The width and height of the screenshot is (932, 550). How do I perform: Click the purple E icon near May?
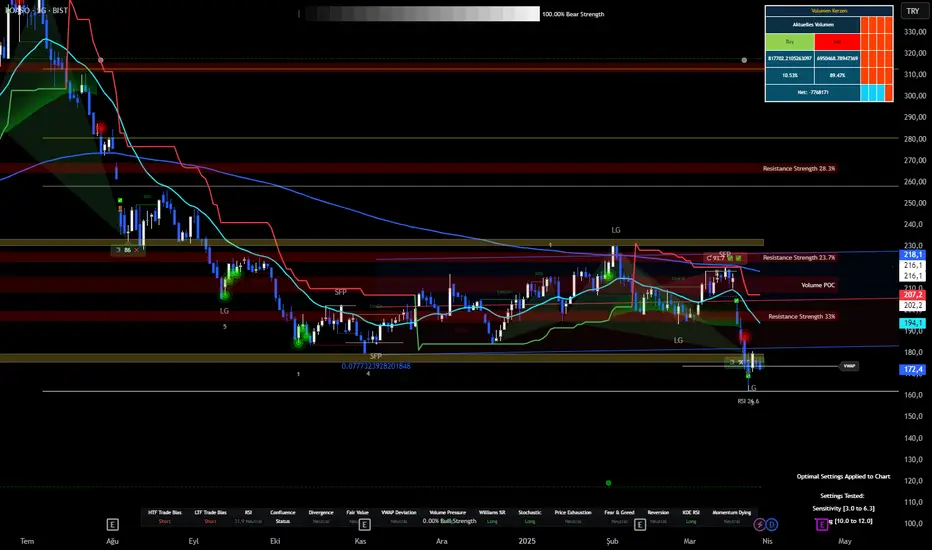click(822, 523)
